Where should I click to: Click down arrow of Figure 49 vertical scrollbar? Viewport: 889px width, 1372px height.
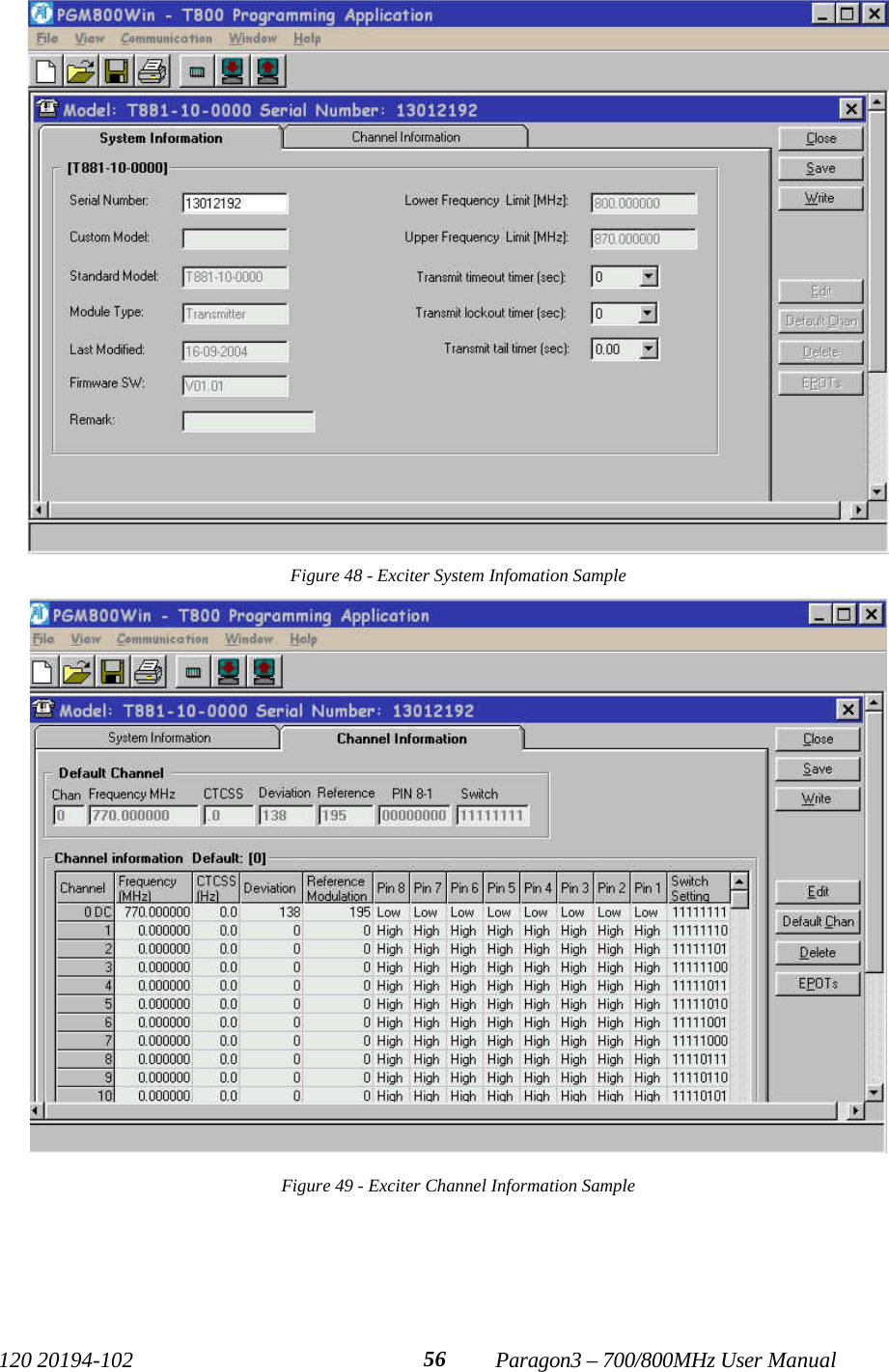click(874, 1093)
